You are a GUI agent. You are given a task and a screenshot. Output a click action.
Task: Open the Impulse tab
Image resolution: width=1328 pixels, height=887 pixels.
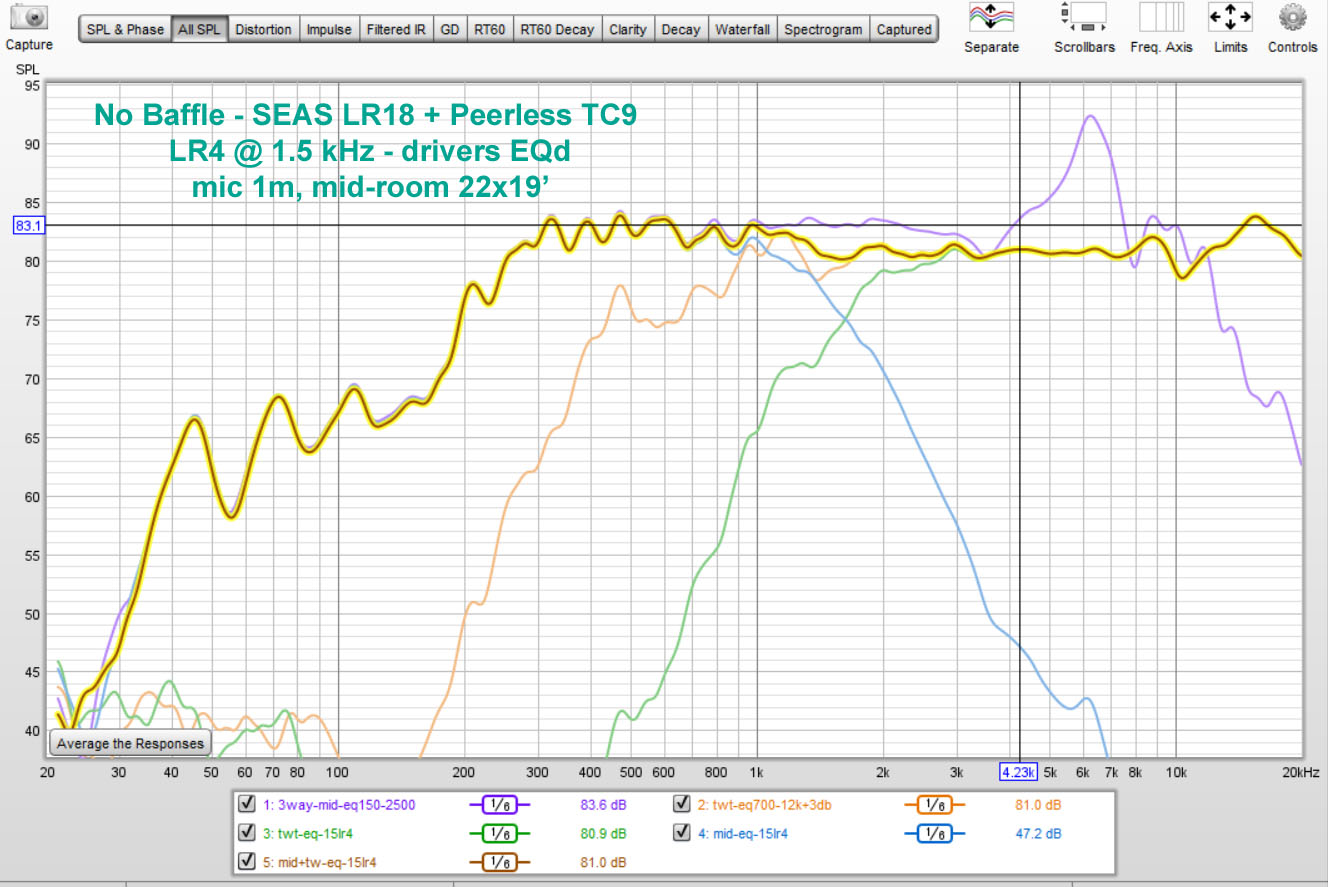(x=329, y=30)
